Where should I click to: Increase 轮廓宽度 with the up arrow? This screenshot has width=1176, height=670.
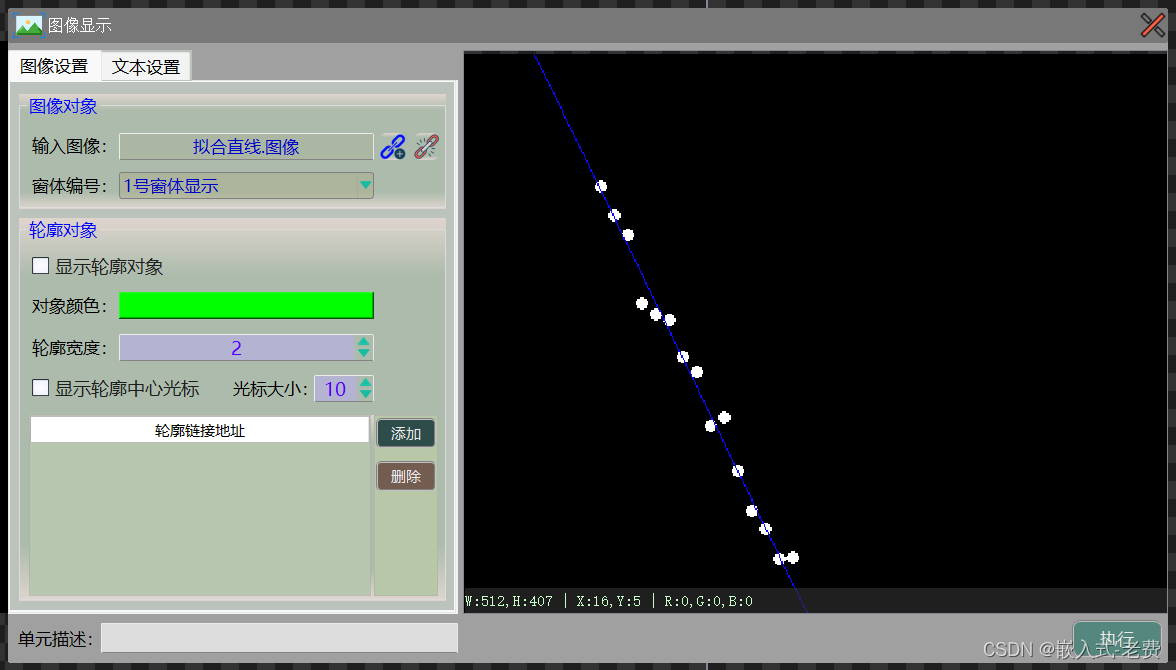click(364, 341)
